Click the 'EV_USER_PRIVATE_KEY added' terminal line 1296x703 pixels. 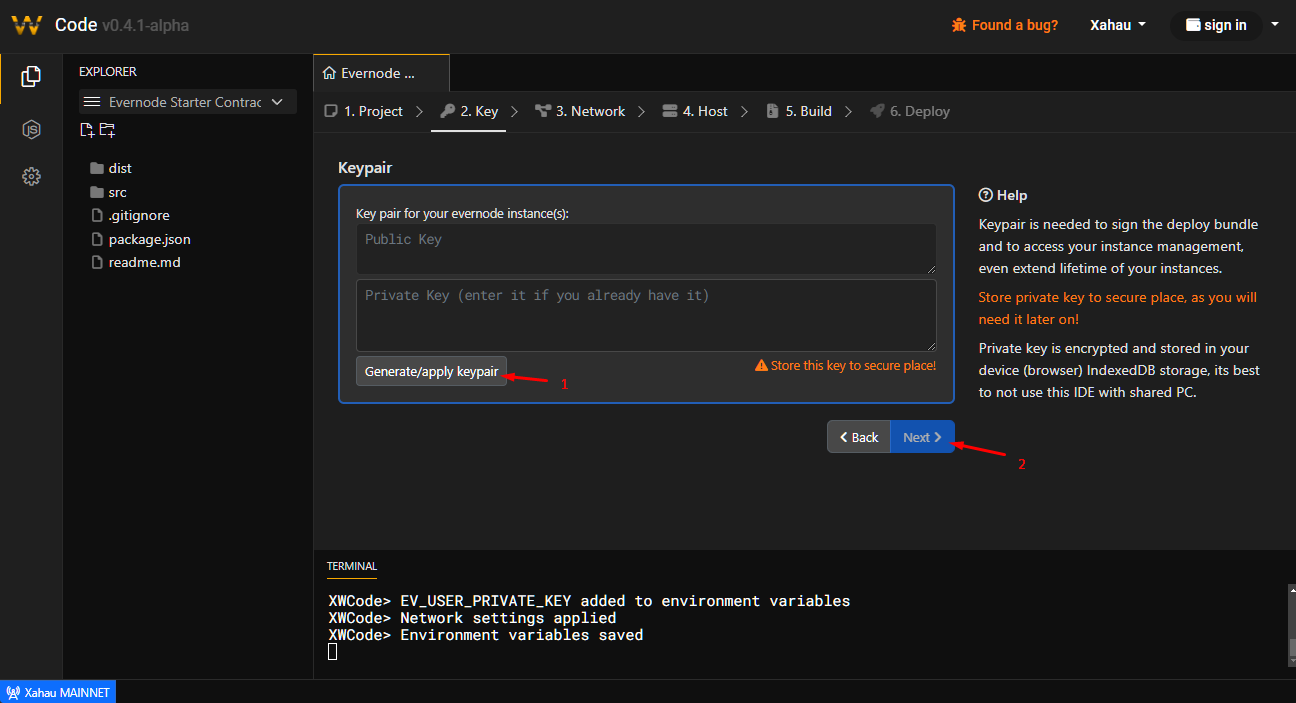pos(589,601)
